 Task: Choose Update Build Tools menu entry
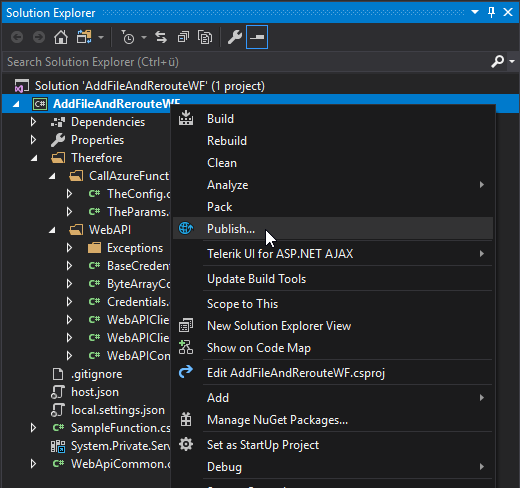(333, 279)
